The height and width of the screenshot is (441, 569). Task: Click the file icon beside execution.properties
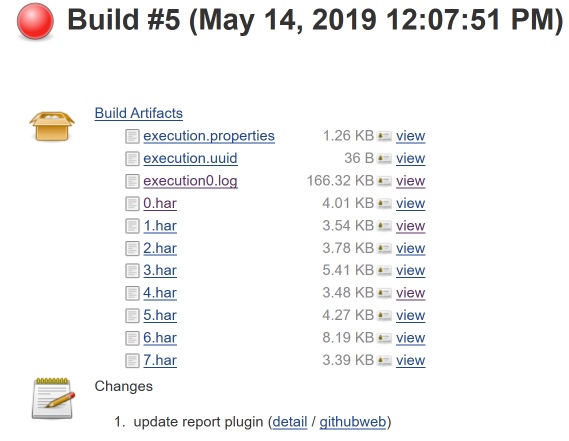pos(132,136)
